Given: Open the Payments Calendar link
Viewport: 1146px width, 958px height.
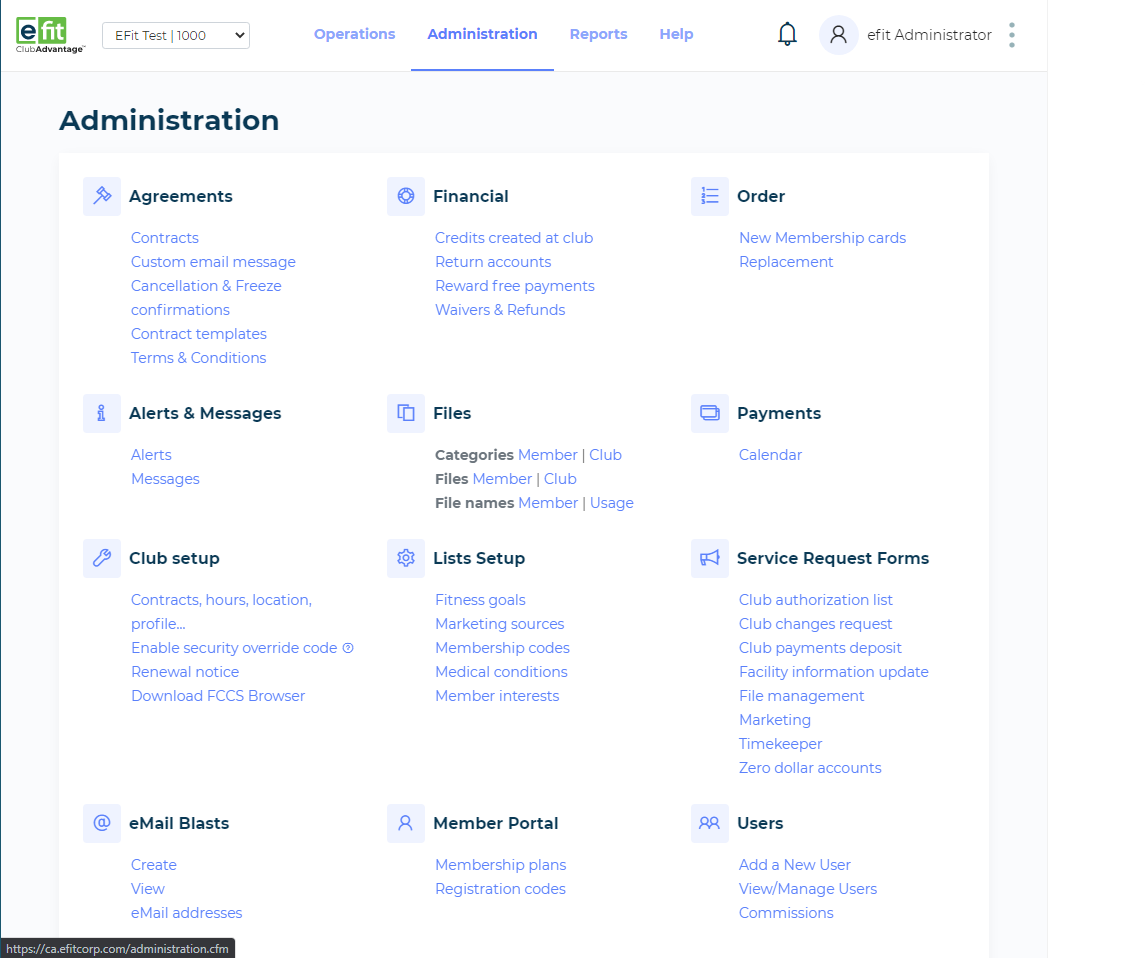Looking at the screenshot, I should (x=770, y=455).
